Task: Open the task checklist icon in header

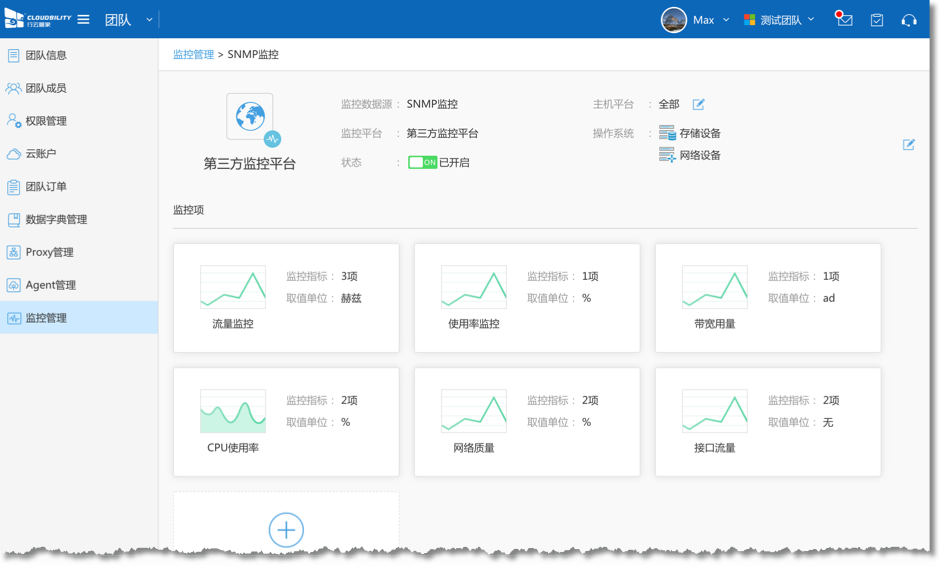Action: pyautogui.click(x=877, y=20)
